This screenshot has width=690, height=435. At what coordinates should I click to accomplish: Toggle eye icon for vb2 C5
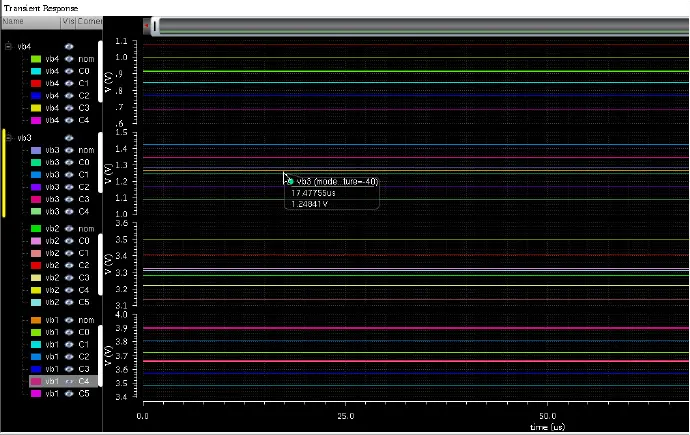click(69, 302)
